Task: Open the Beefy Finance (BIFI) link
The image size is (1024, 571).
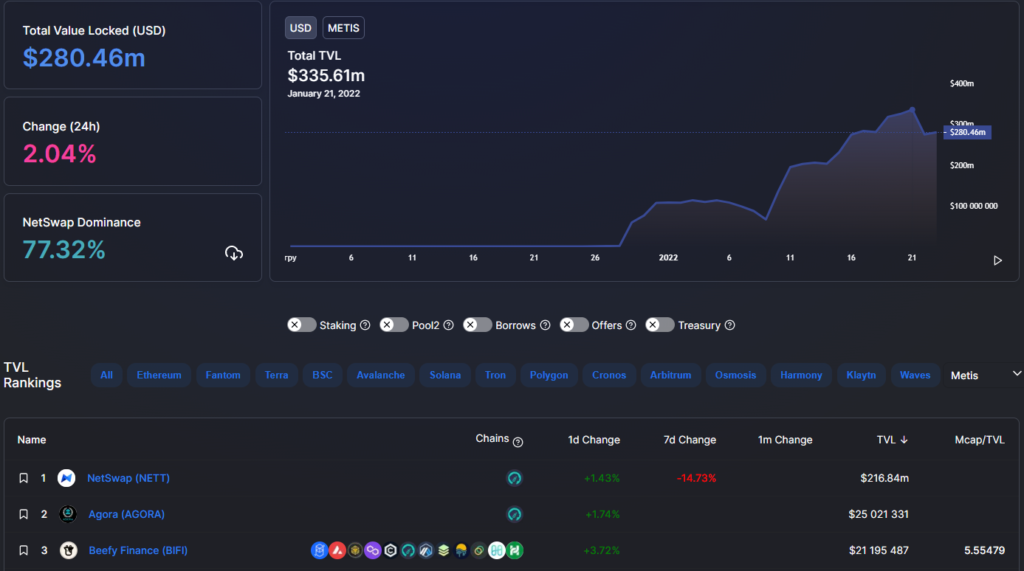Action: [x=138, y=550]
